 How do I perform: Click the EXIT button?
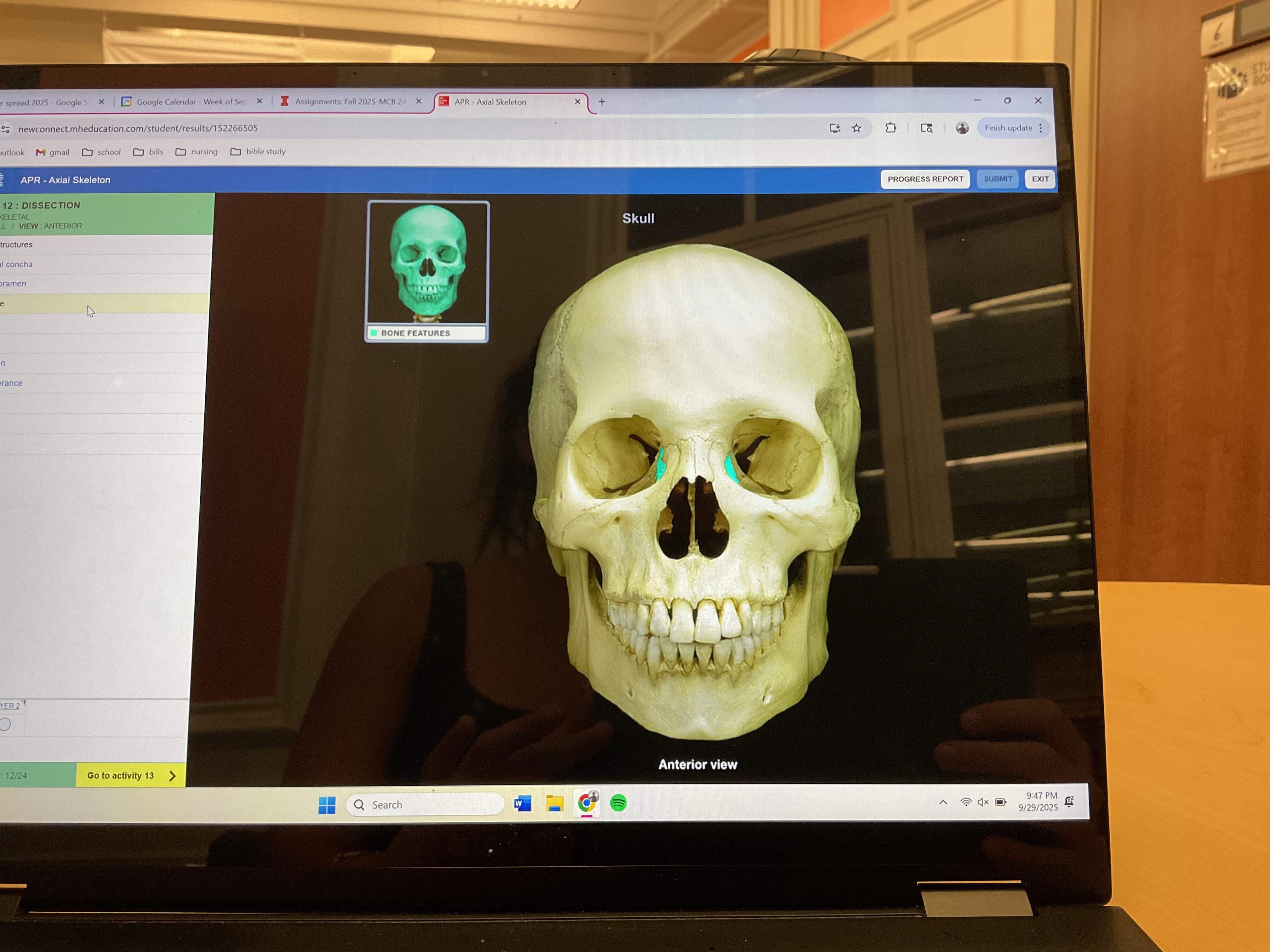[1040, 179]
